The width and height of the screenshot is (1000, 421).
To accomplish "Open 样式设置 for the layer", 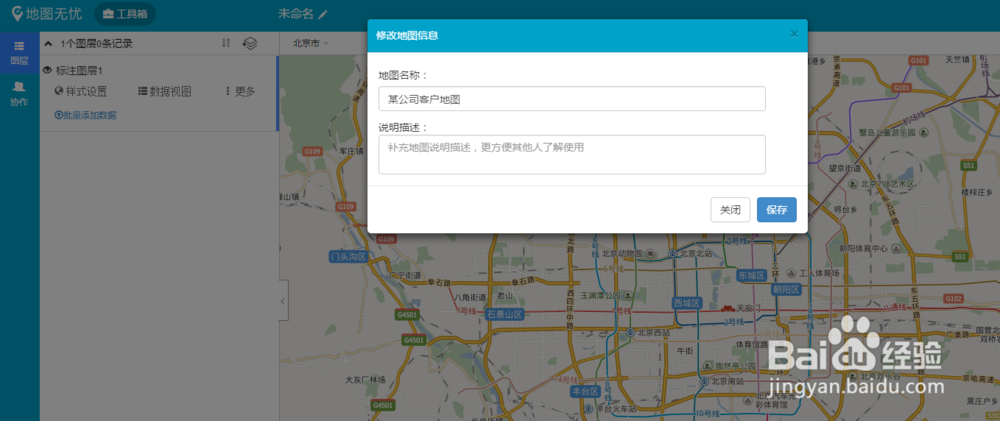I will (x=81, y=91).
